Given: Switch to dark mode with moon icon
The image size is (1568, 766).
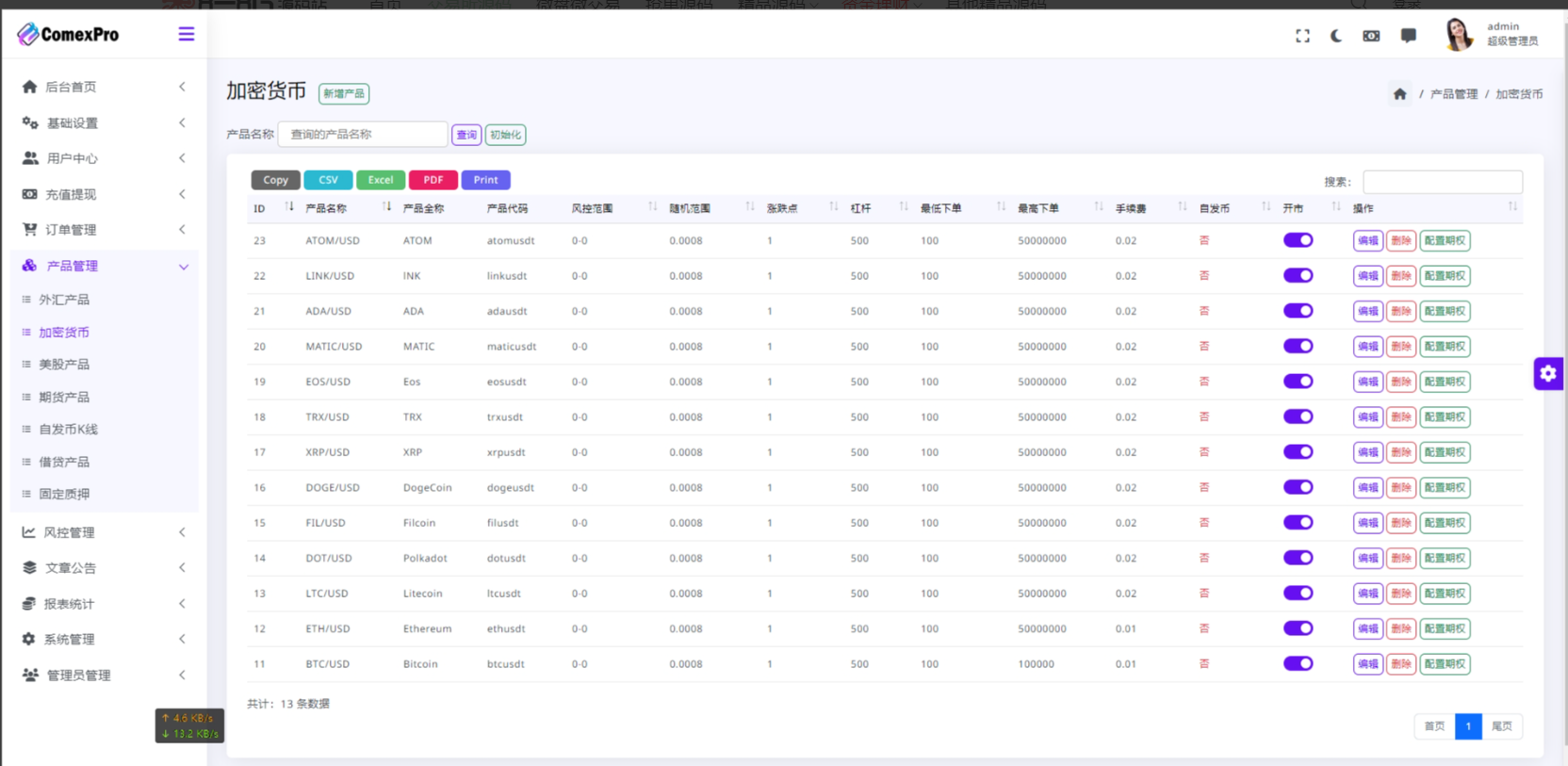Looking at the screenshot, I should (x=1336, y=36).
